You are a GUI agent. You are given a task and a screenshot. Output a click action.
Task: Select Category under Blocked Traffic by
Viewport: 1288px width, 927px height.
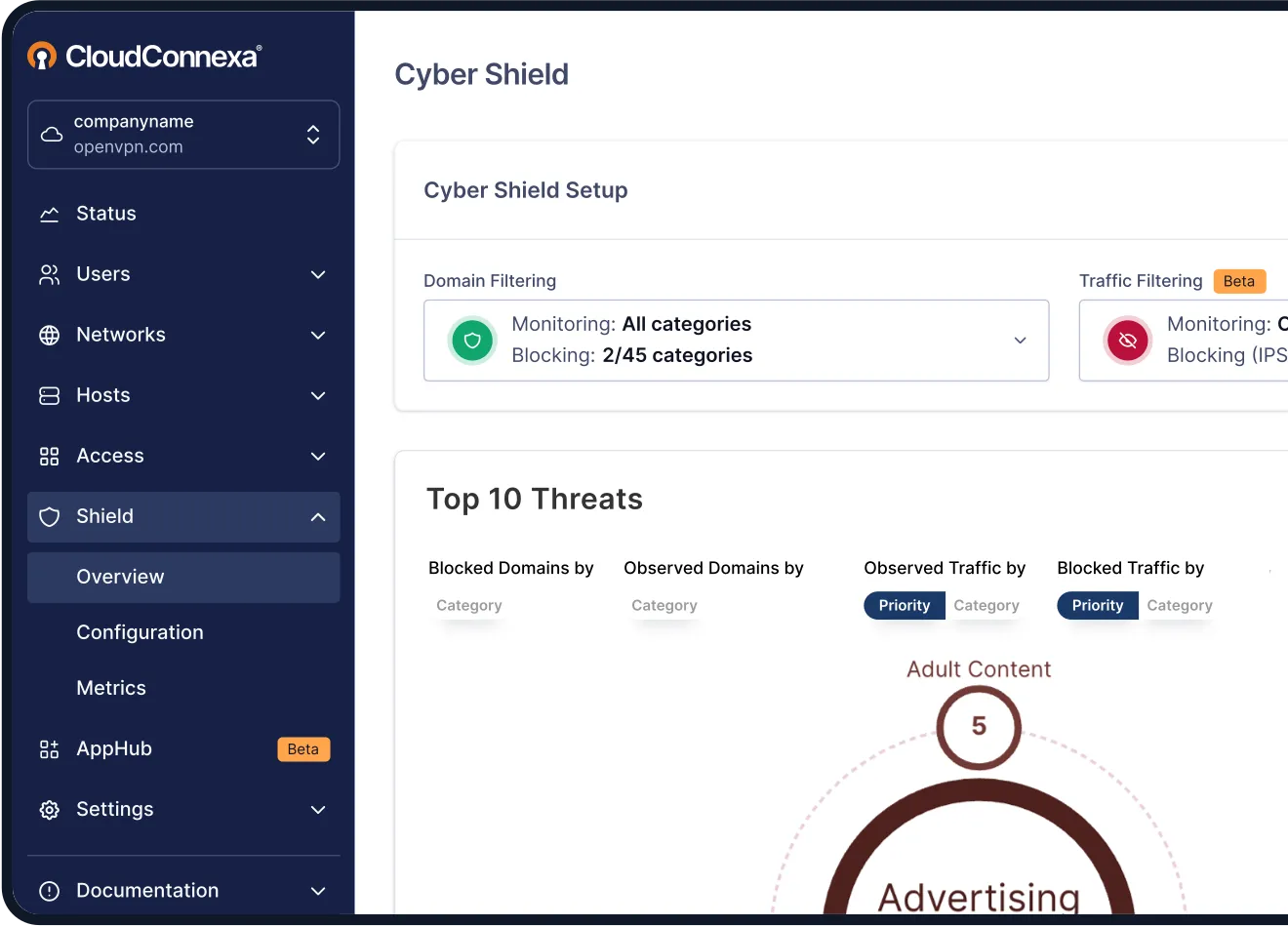1180,606
